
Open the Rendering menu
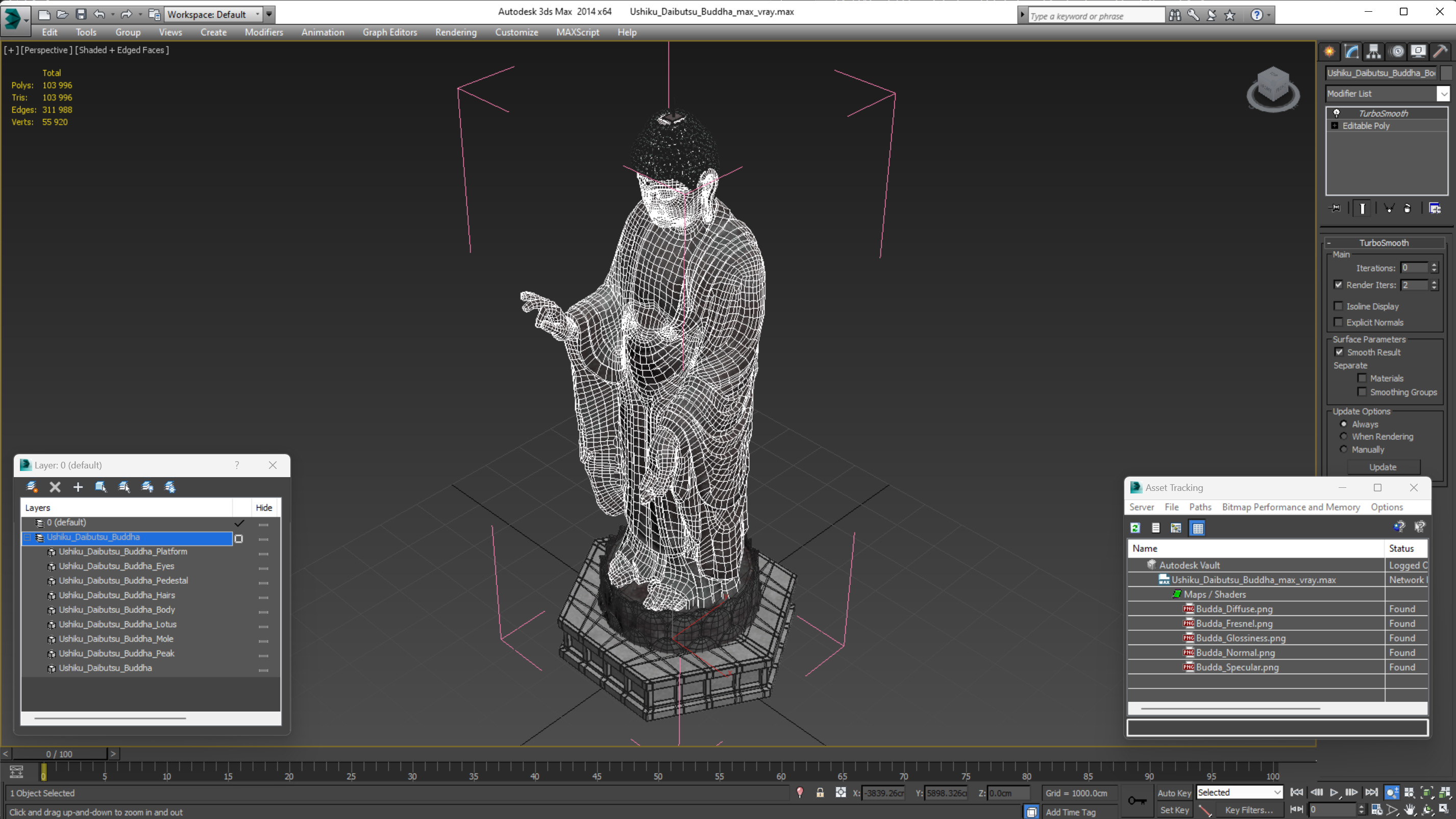point(456,32)
